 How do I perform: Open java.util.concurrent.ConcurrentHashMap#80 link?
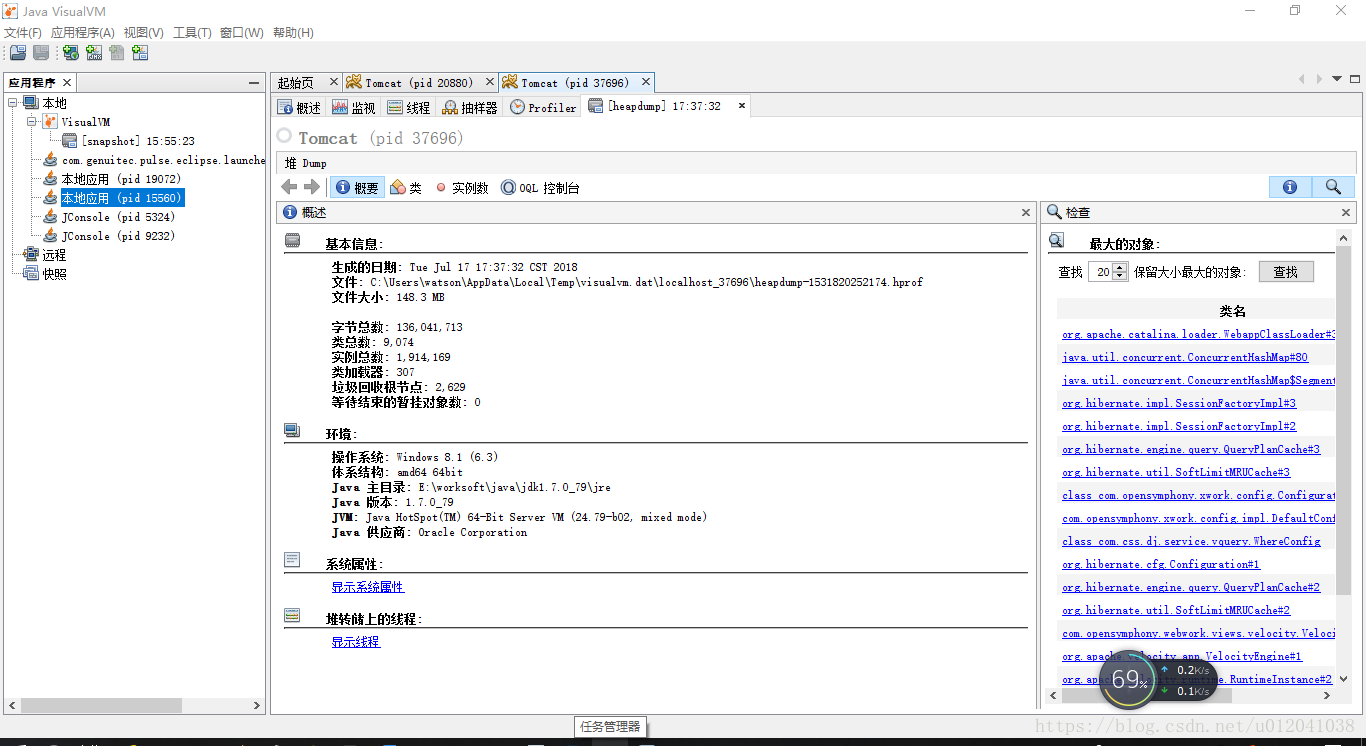1185,357
